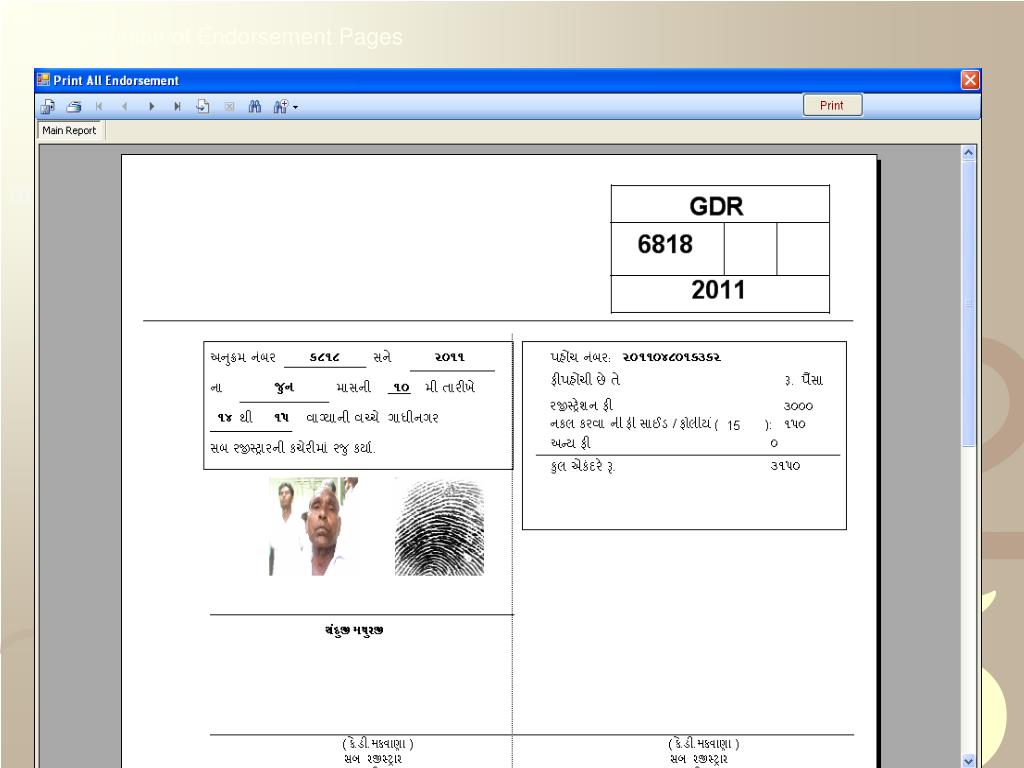Click the name text under the photo
Screen dimensions: 1024x768
[354, 630]
